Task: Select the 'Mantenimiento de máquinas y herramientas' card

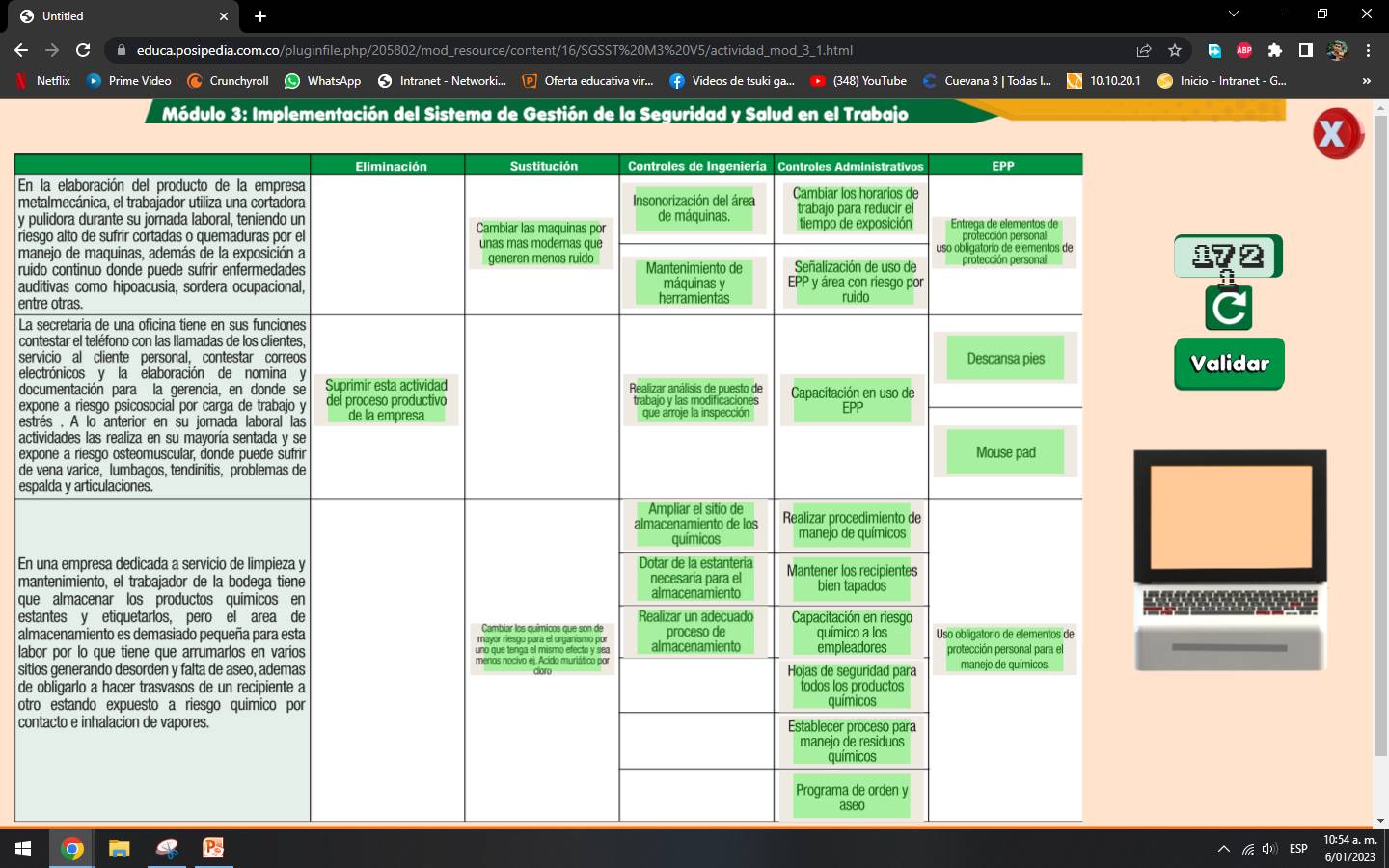Action: 694,284
